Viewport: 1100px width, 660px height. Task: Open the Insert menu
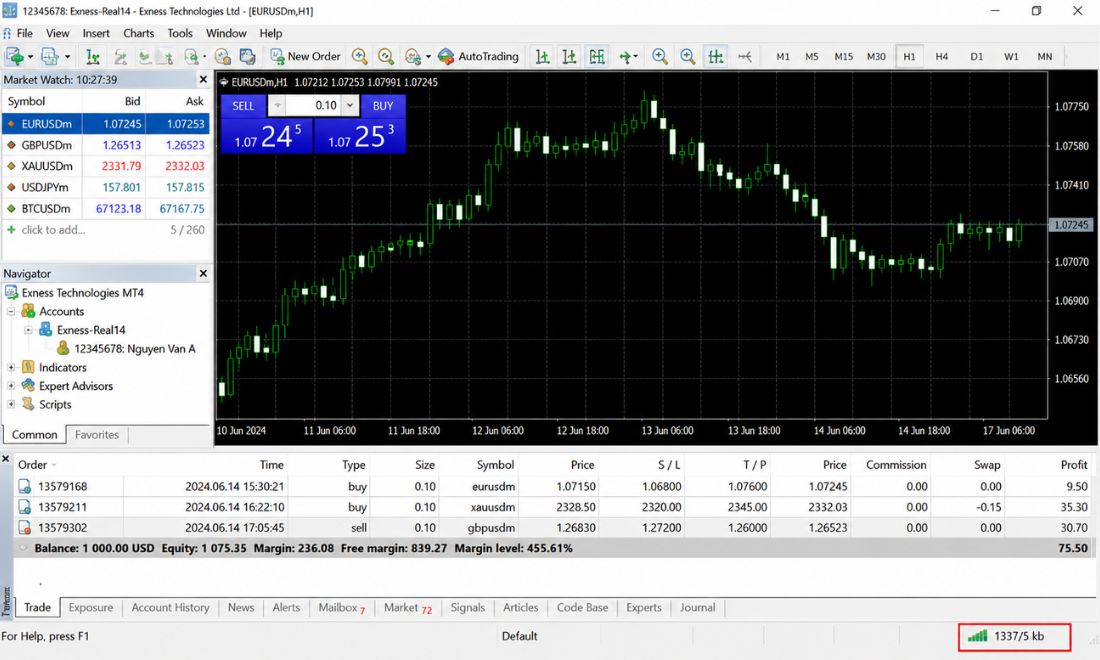tap(96, 33)
